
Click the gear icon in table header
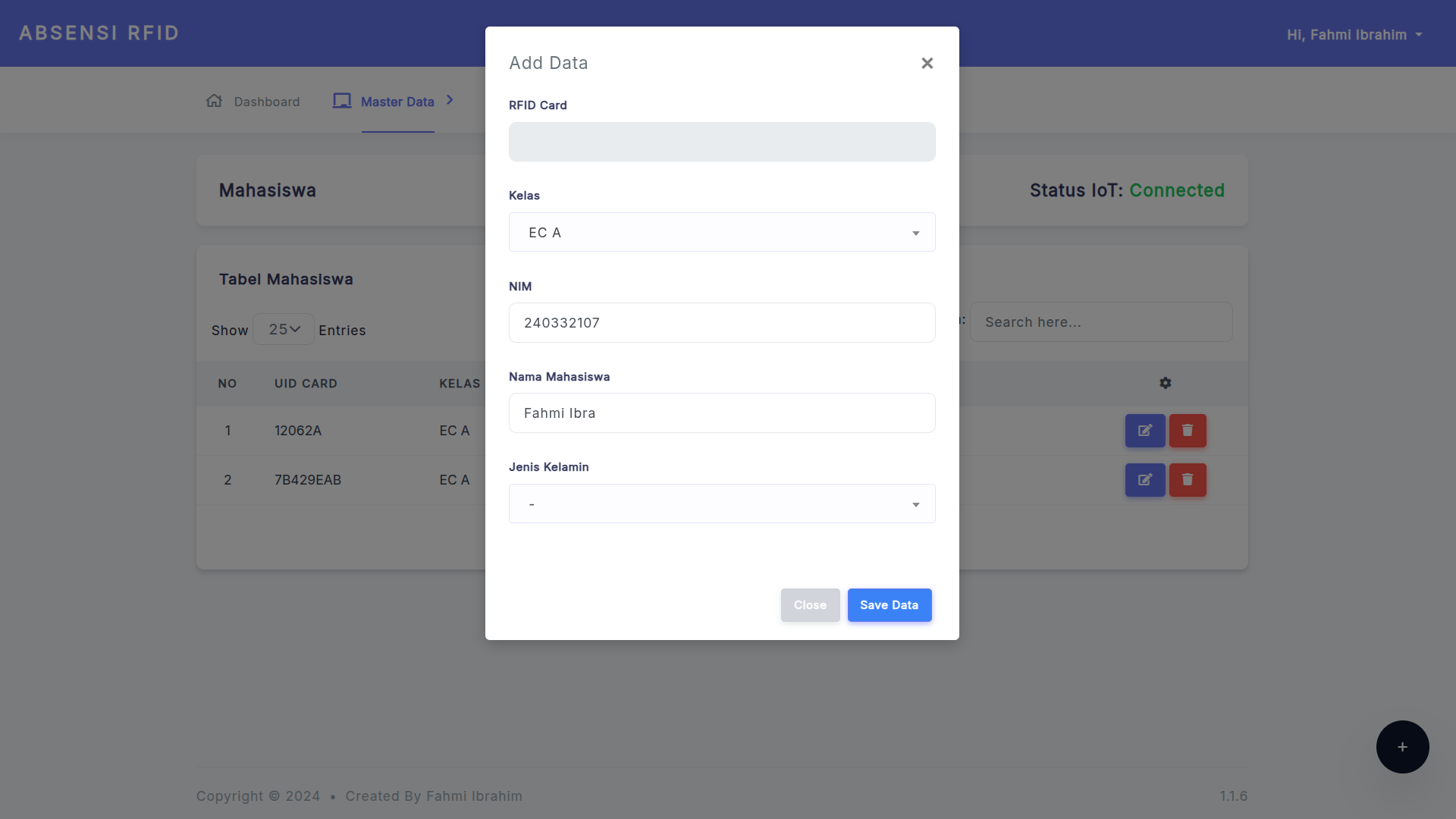1166,384
